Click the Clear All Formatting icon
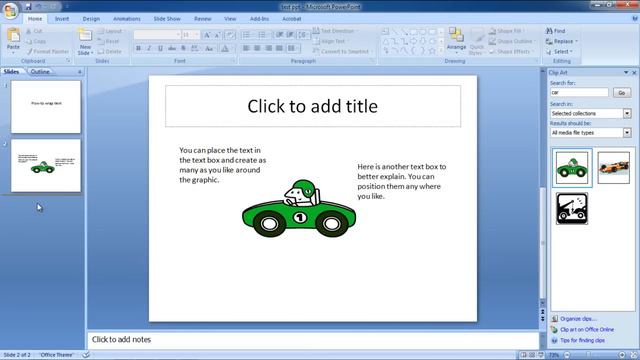Viewport: 640px width, 360px height. tap(230, 35)
